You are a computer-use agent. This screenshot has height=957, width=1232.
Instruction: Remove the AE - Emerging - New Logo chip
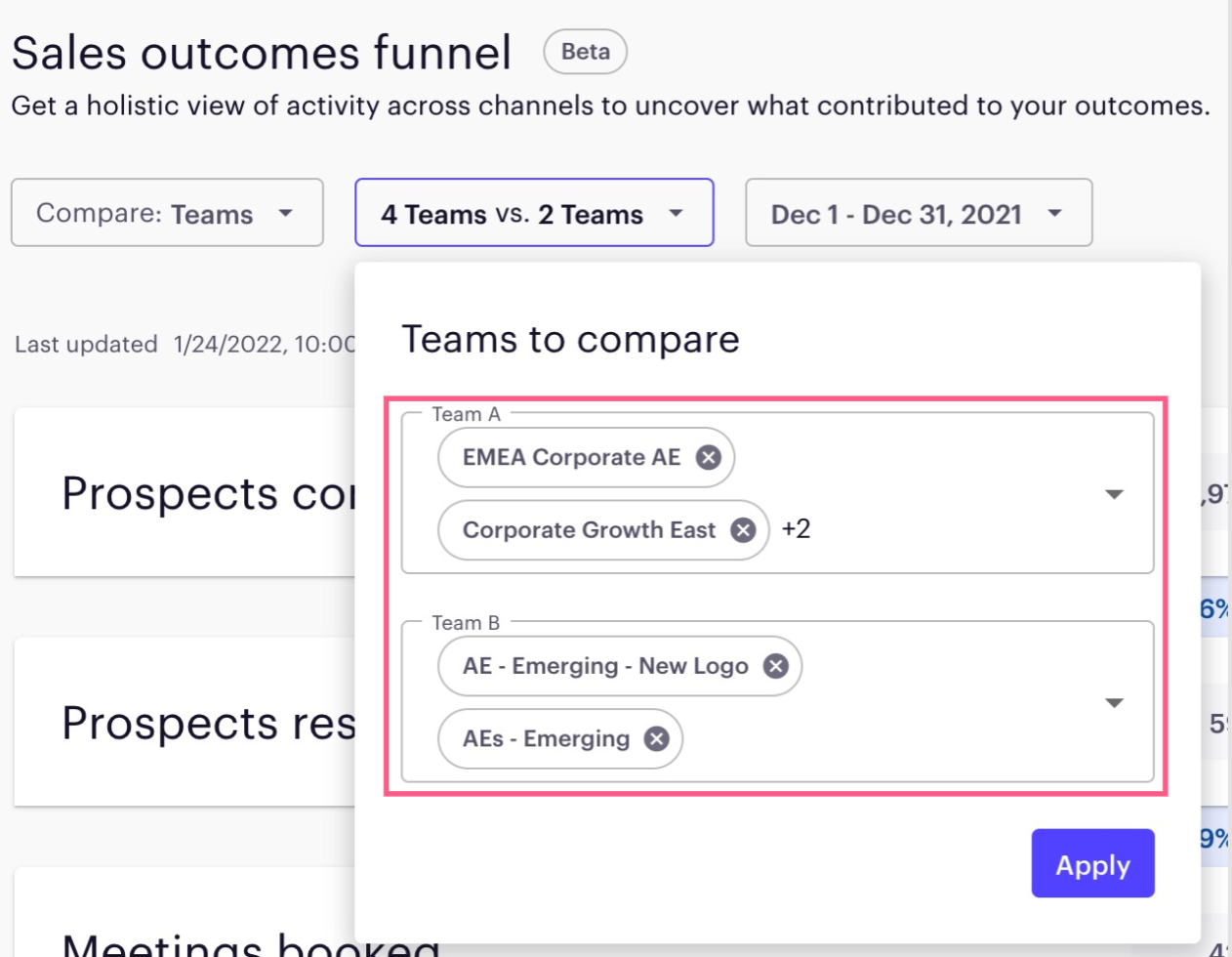[776, 666]
